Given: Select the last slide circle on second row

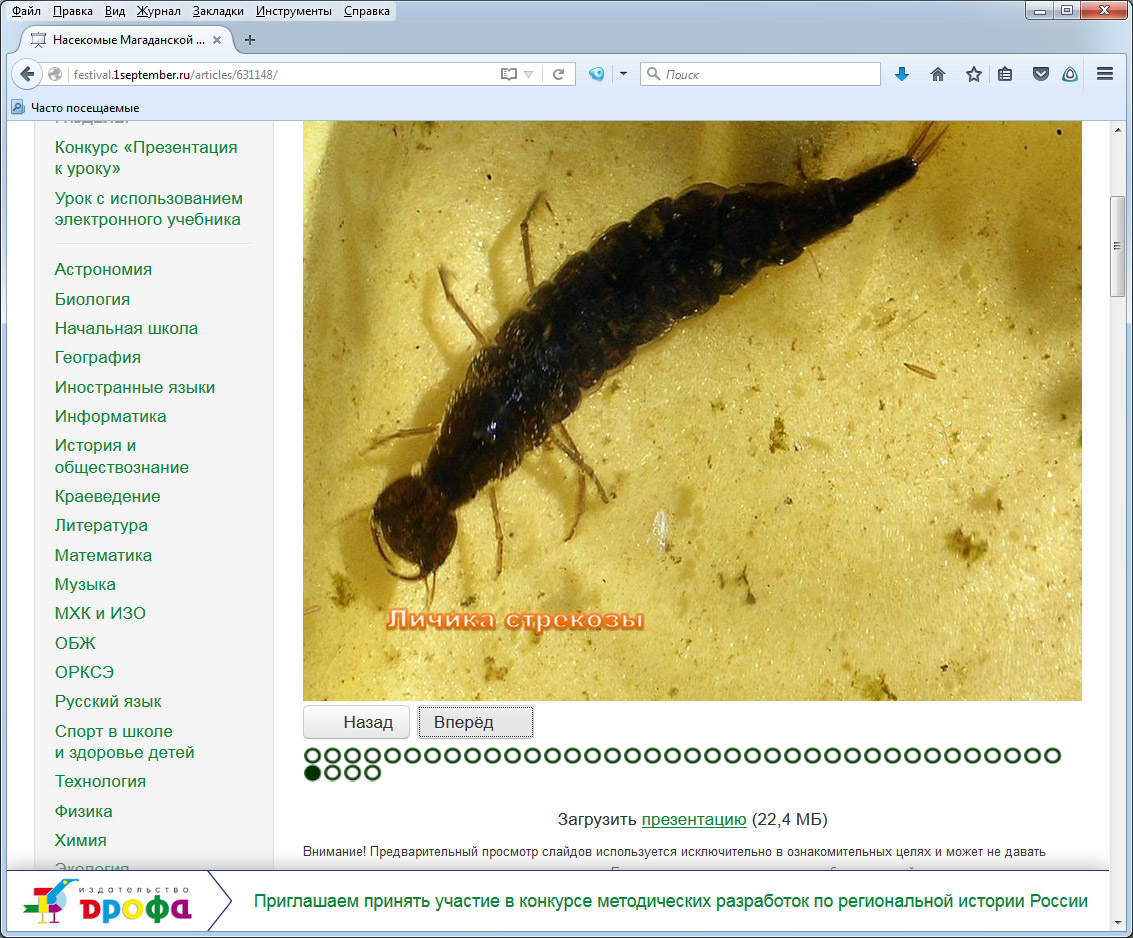Looking at the screenshot, I should point(372,772).
